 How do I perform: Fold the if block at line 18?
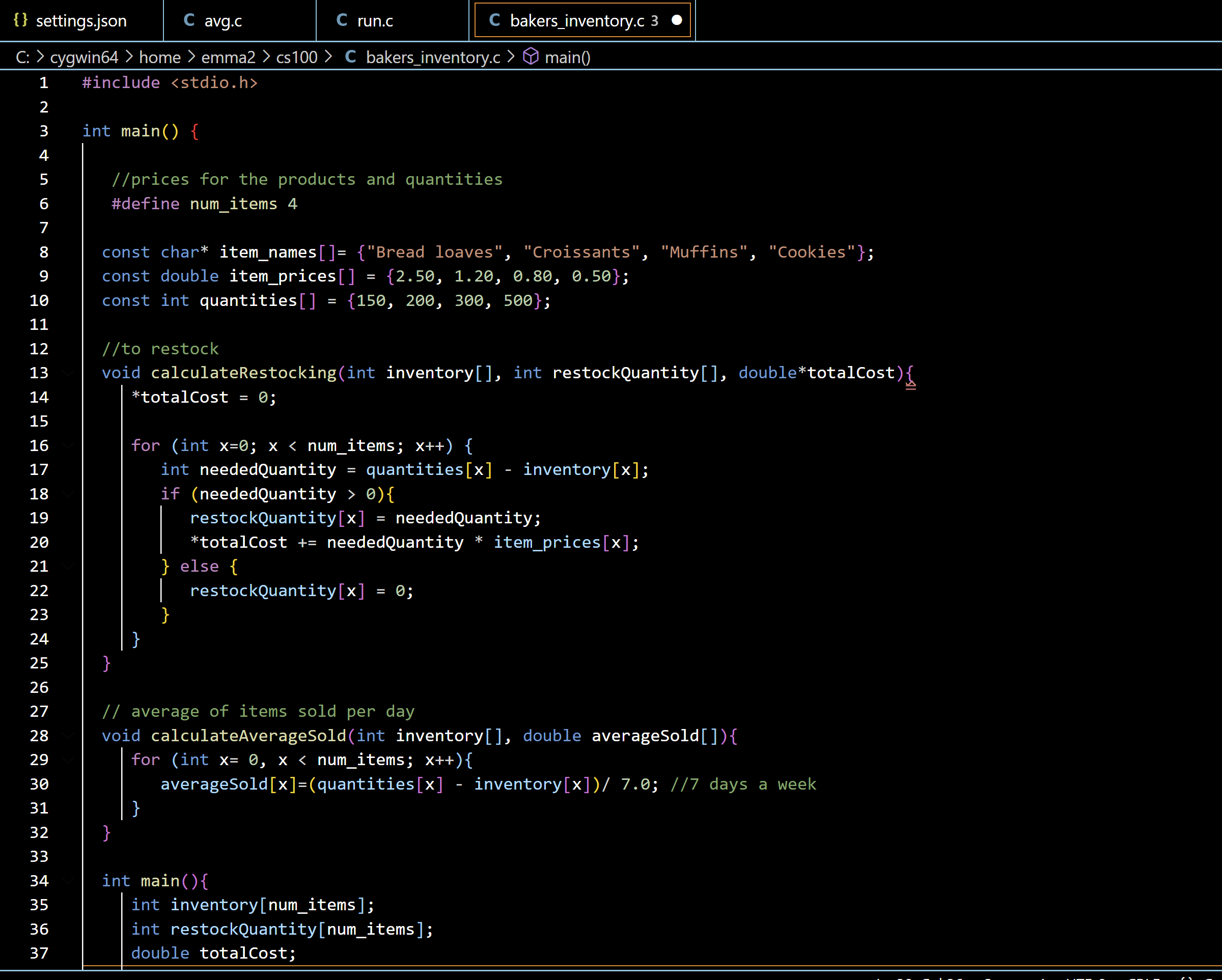[x=69, y=494]
